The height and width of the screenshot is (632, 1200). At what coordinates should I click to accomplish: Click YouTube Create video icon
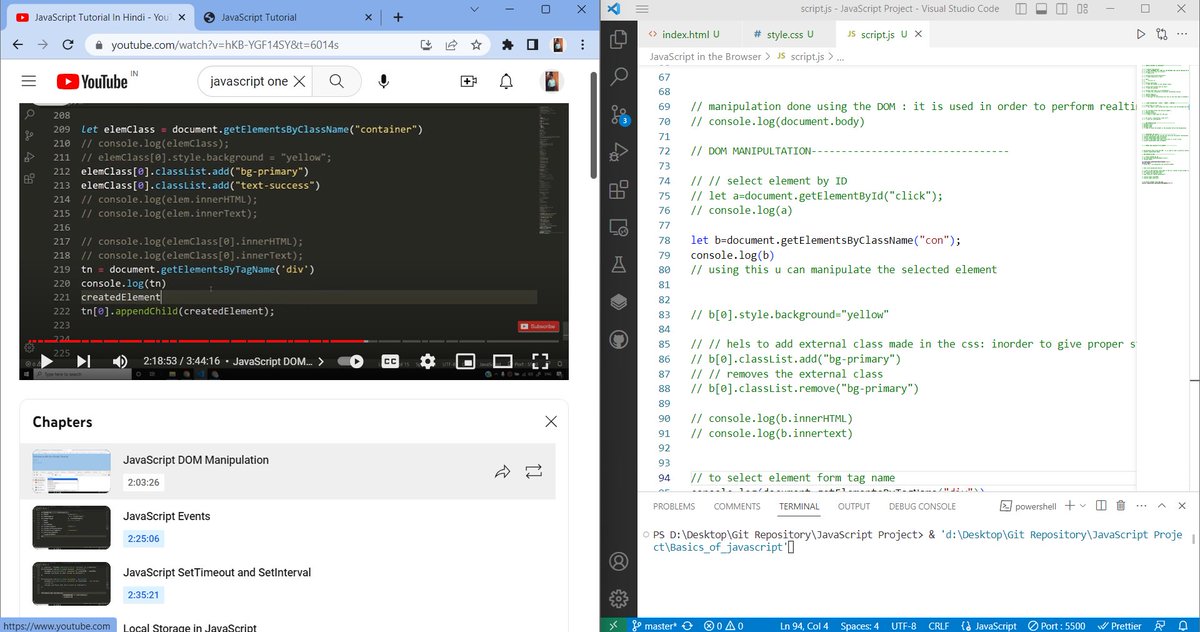pyautogui.click(x=468, y=81)
